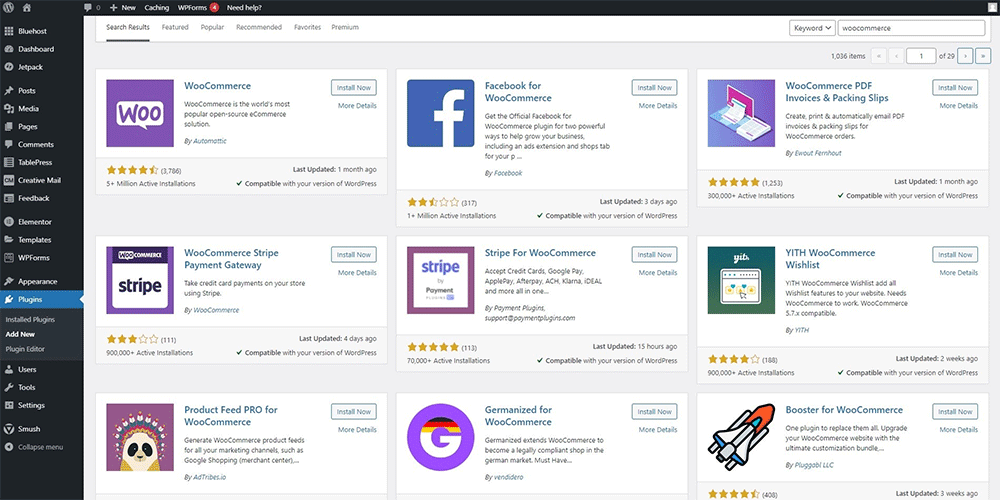Collapse menu in the sidebar
This screenshot has height=500, width=1000.
(x=40, y=447)
